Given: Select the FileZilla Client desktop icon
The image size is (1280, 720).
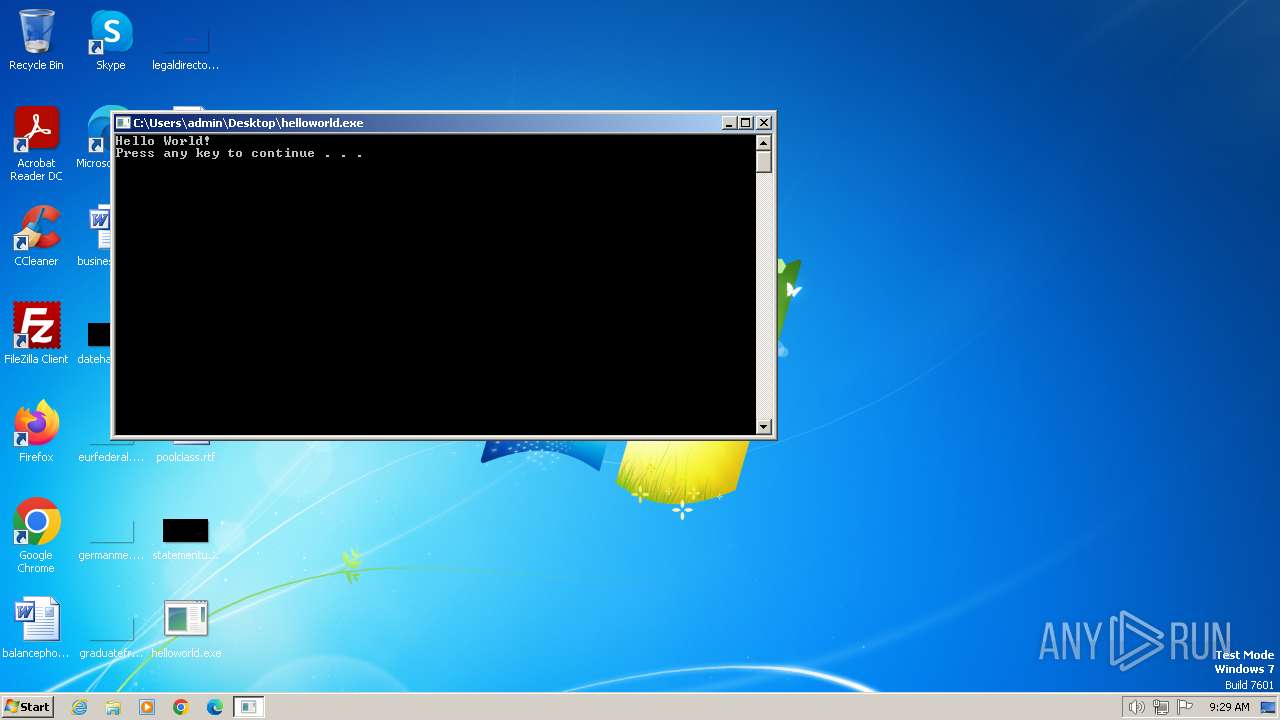Looking at the screenshot, I should (36, 333).
